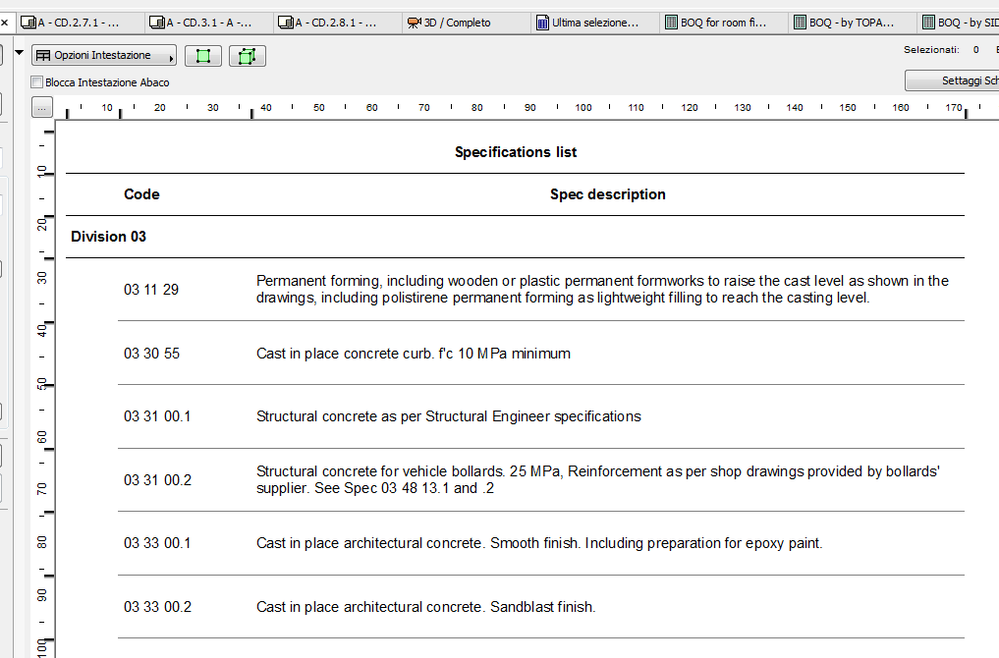Switch to the A - CD.3.1 - A tab
The width and height of the screenshot is (999, 658).
coord(208,23)
